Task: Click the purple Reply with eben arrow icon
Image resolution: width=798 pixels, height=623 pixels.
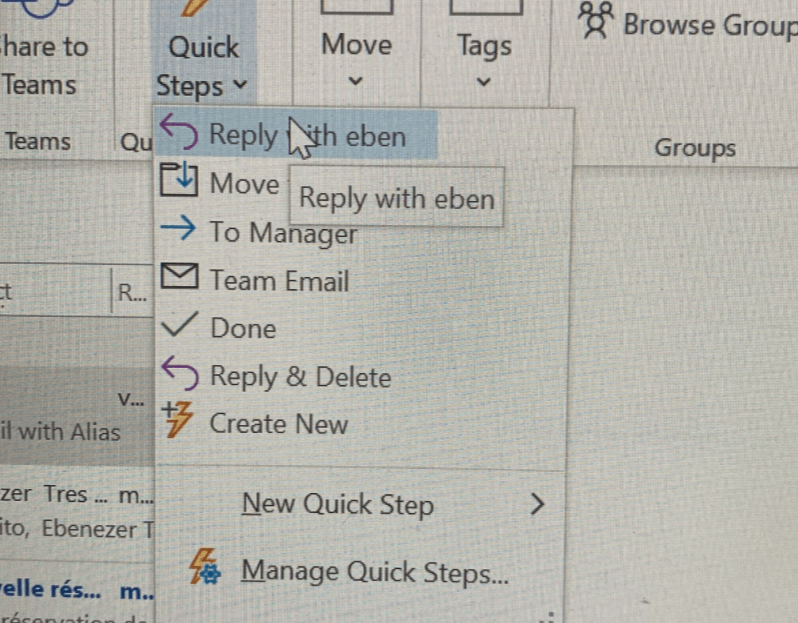Action: [179, 131]
